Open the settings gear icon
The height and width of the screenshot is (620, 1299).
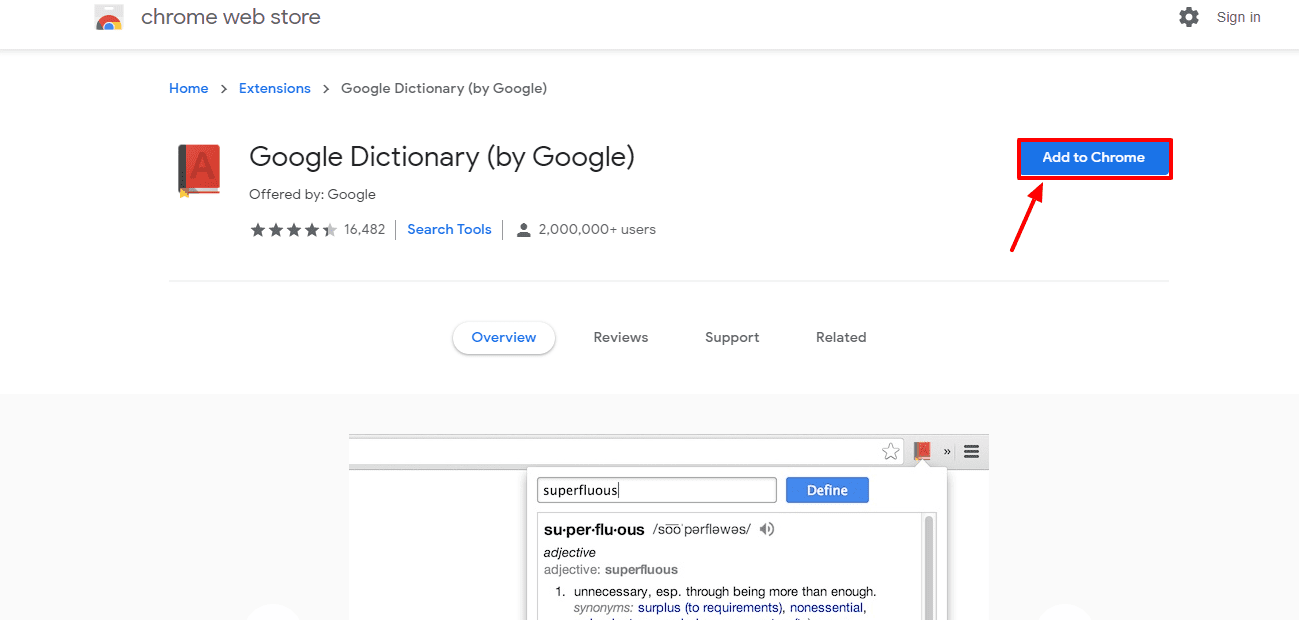click(1188, 17)
